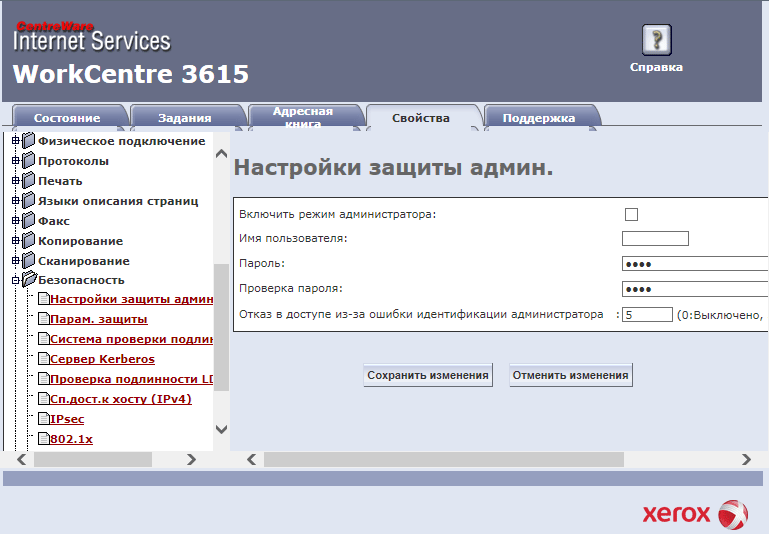Click the folder icon beside Печать
The image size is (769, 534).
coord(29,180)
